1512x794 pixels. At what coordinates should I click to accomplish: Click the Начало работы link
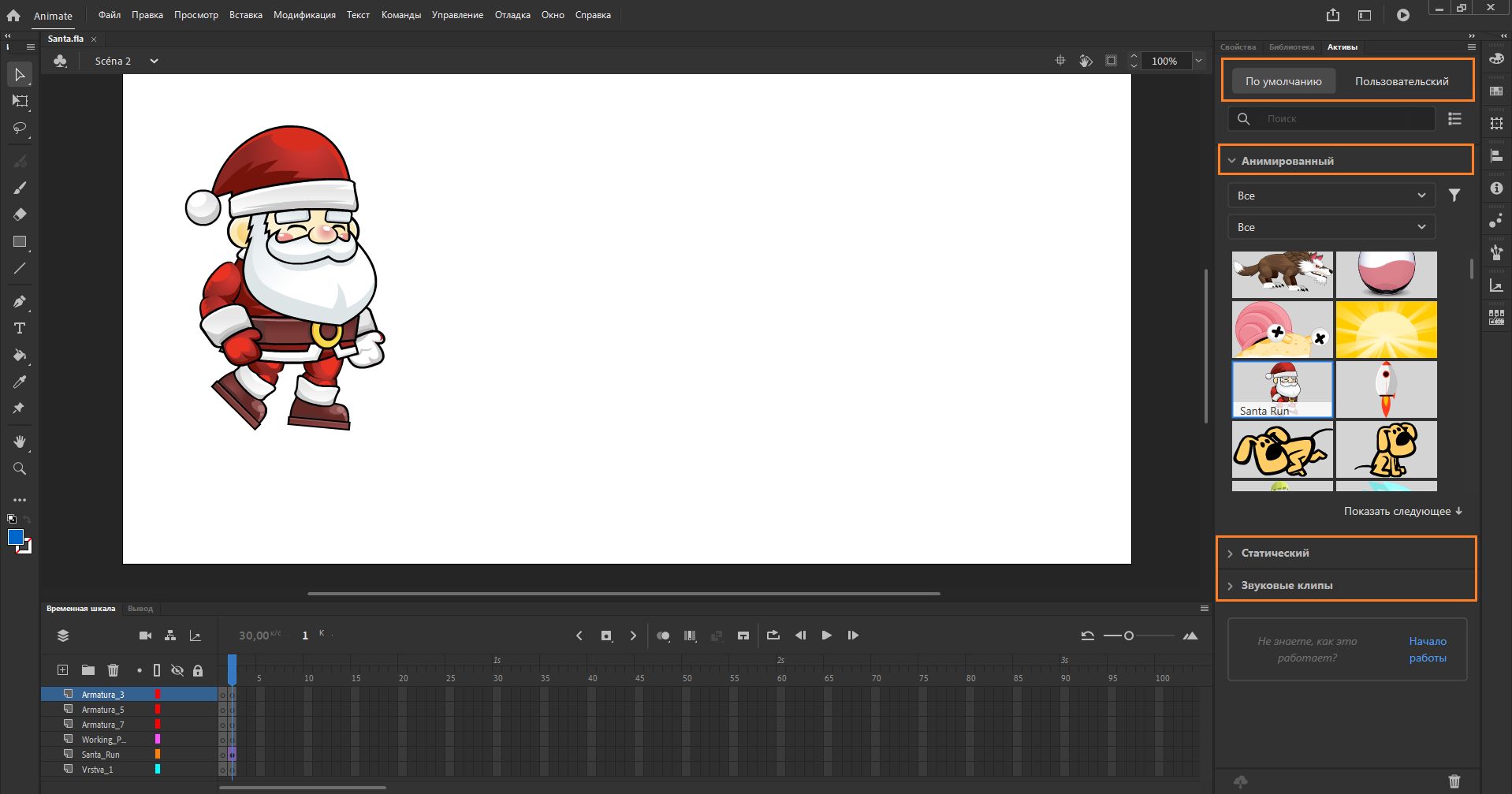pyautogui.click(x=1428, y=650)
